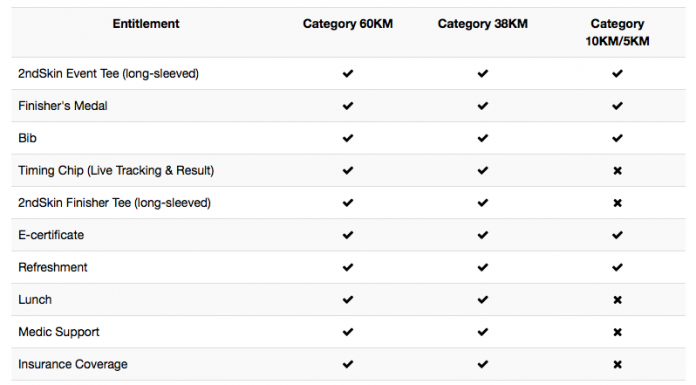The height and width of the screenshot is (385, 696).
Task: Click the Bib checkmark under Category 10KM/5KM
Action: coord(617,138)
